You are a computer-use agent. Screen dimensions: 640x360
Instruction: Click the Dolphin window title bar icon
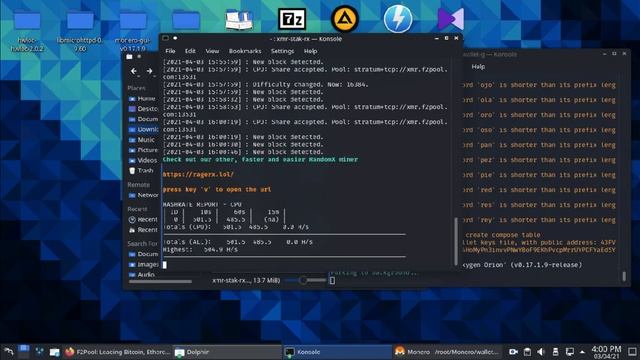click(x=129, y=57)
